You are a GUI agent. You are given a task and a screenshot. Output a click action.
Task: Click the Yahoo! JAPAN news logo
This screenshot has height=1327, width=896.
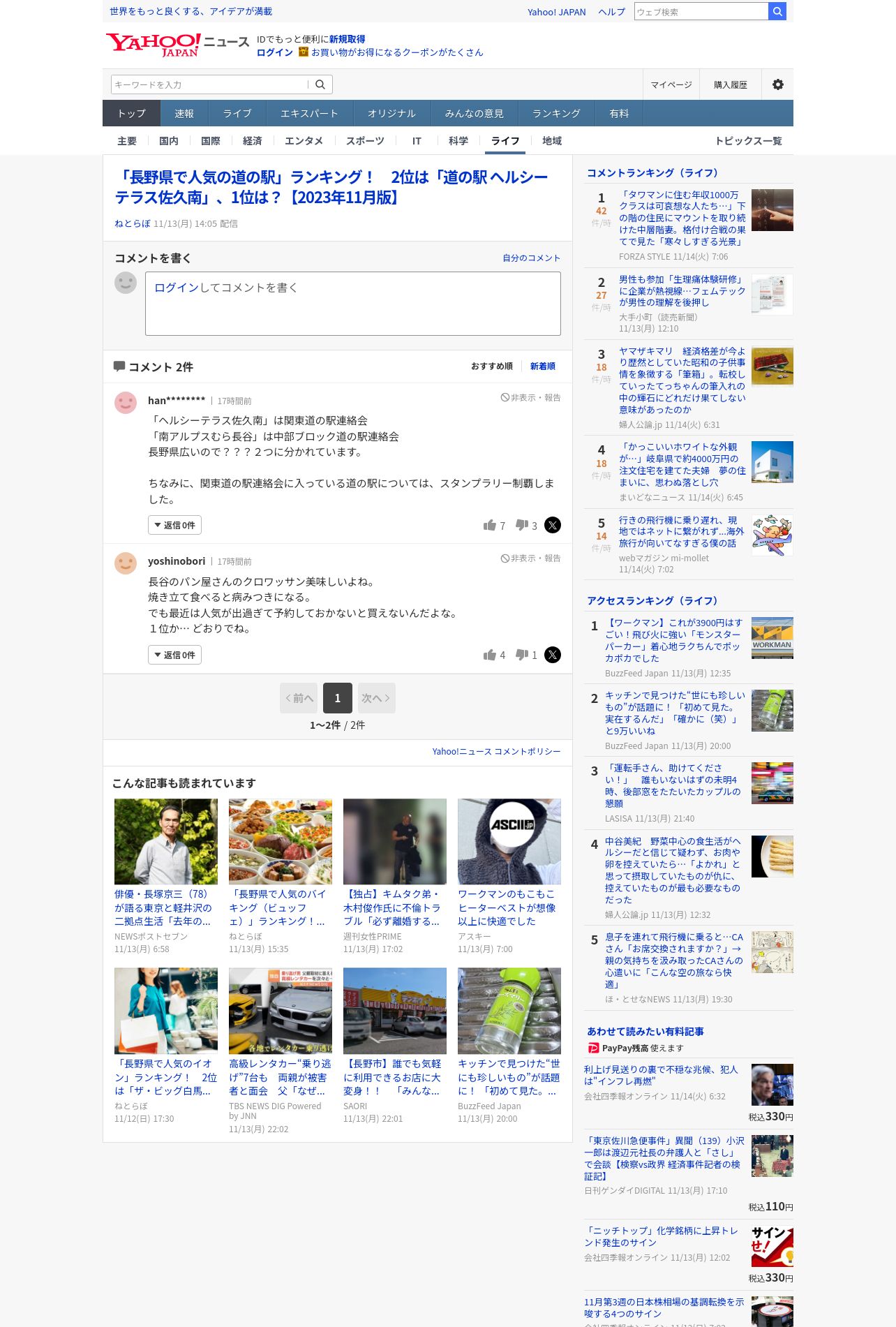click(177, 45)
